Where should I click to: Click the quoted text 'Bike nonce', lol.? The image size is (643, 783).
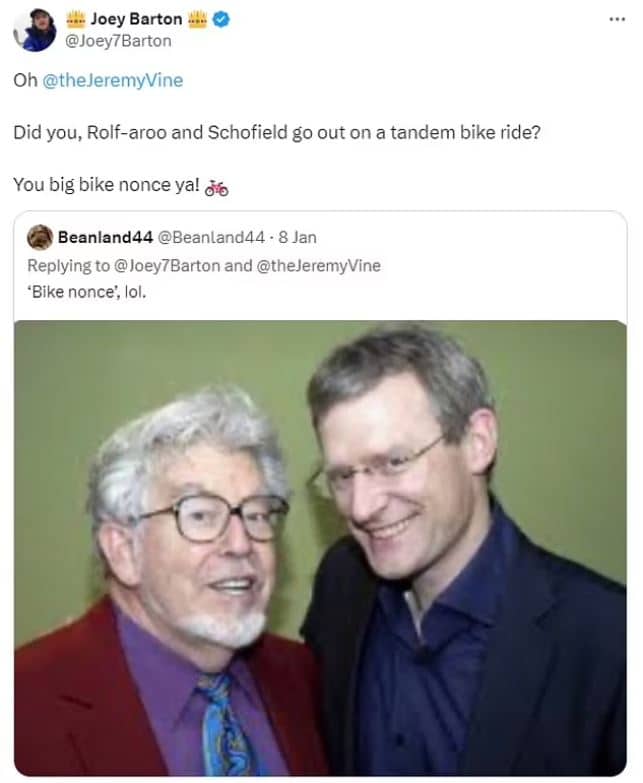point(87,292)
